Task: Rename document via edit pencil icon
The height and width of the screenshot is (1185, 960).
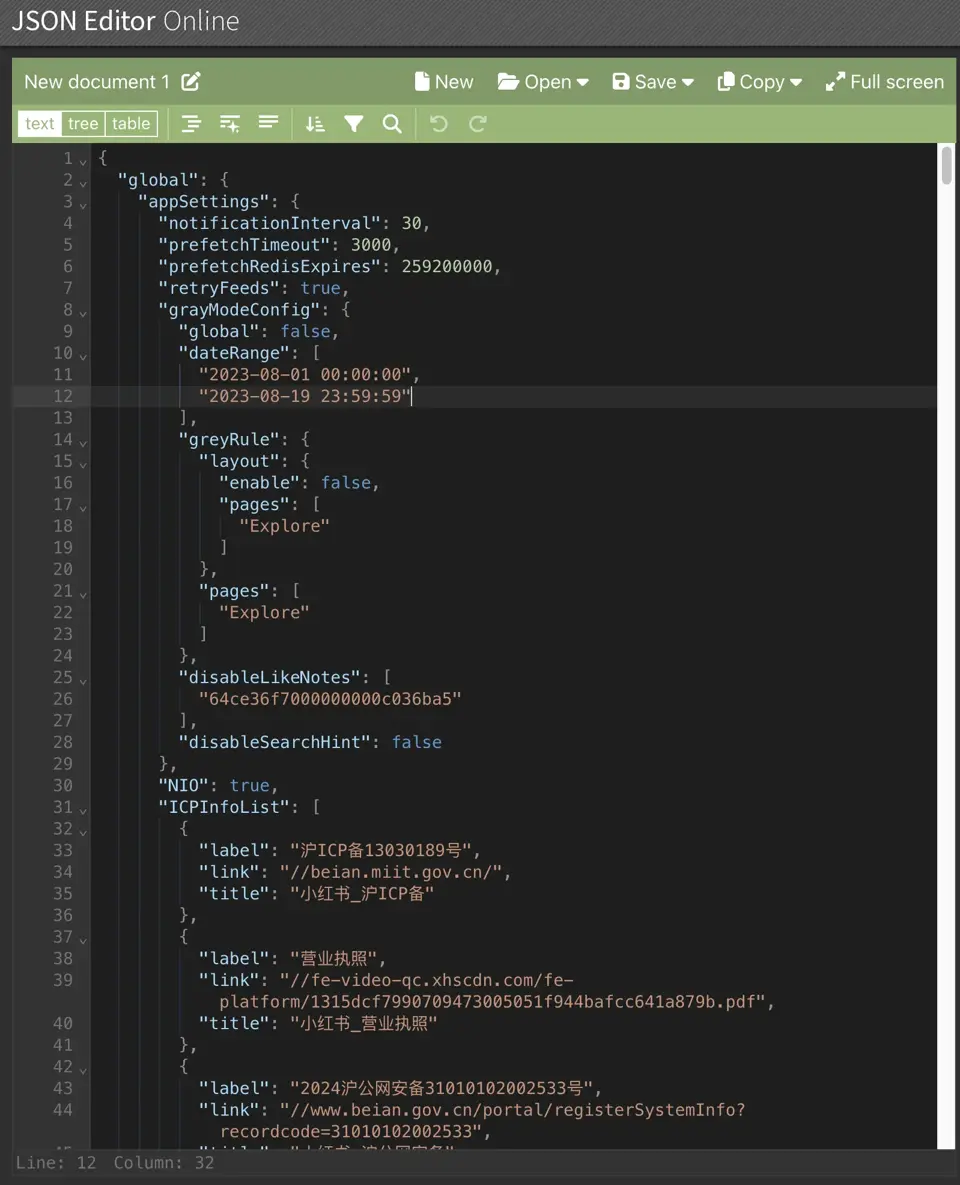Action: click(x=190, y=82)
